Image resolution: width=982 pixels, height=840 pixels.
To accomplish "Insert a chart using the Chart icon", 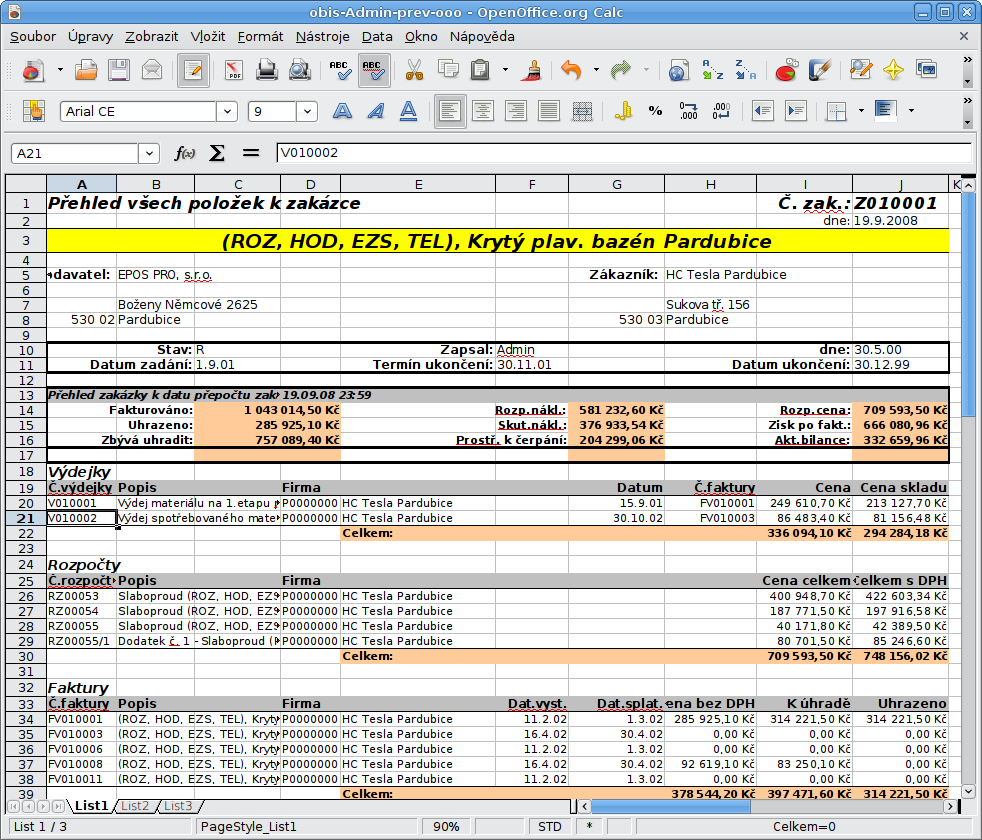I will coord(786,71).
